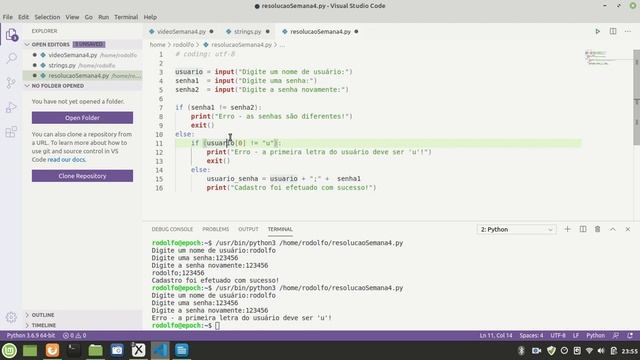Viewport: 640px width, 360px height.
Task: Open videoSemana4.py in Open Editors list
Action: point(82,55)
